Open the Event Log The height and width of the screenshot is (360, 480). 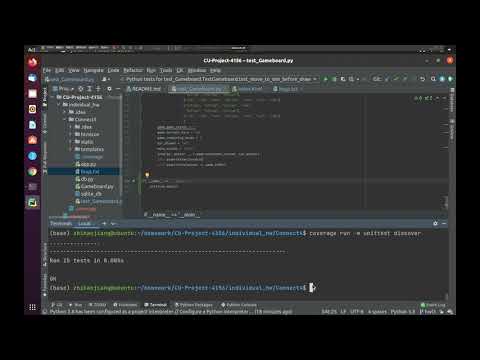(433, 305)
